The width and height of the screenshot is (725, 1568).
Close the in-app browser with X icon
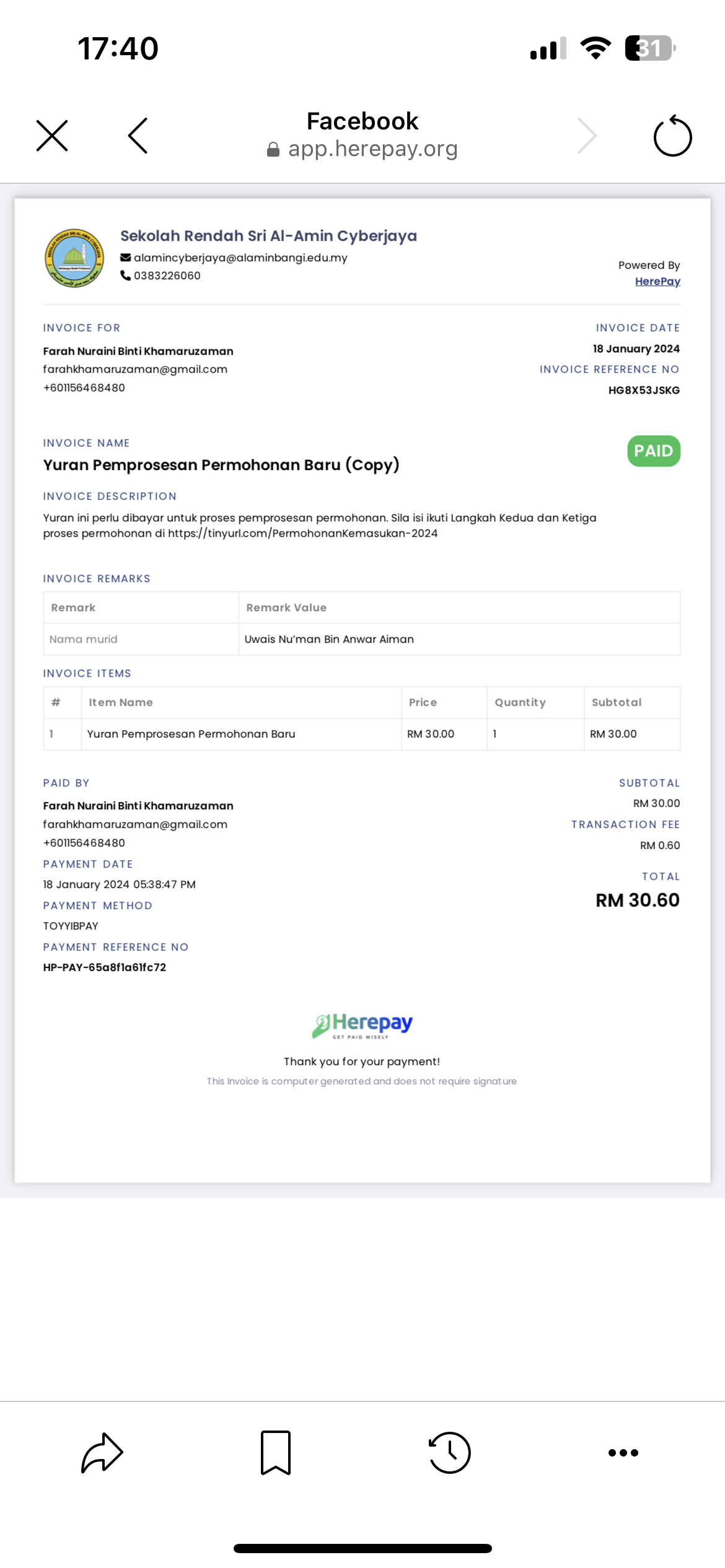point(52,136)
